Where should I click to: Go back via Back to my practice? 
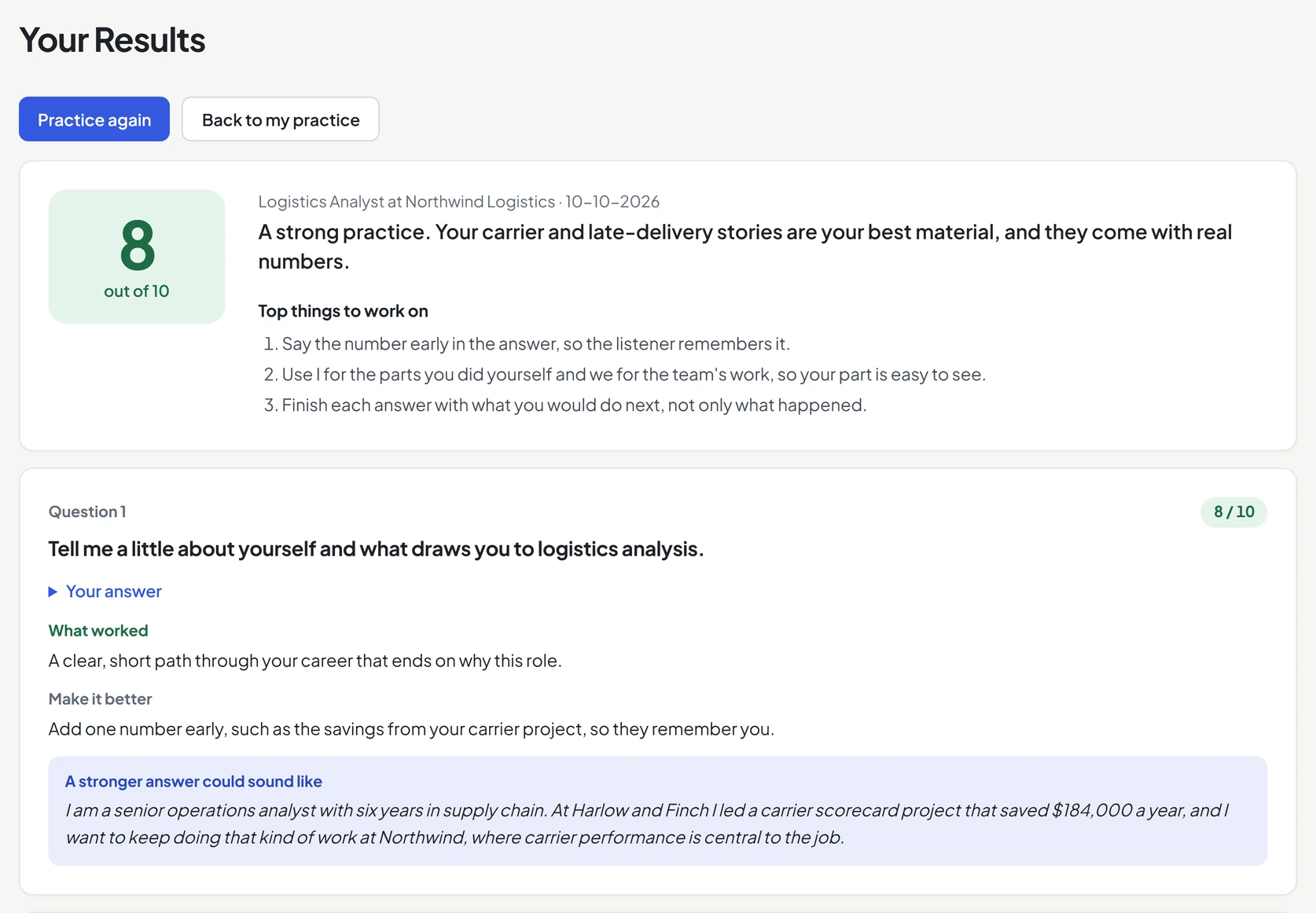click(281, 119)
